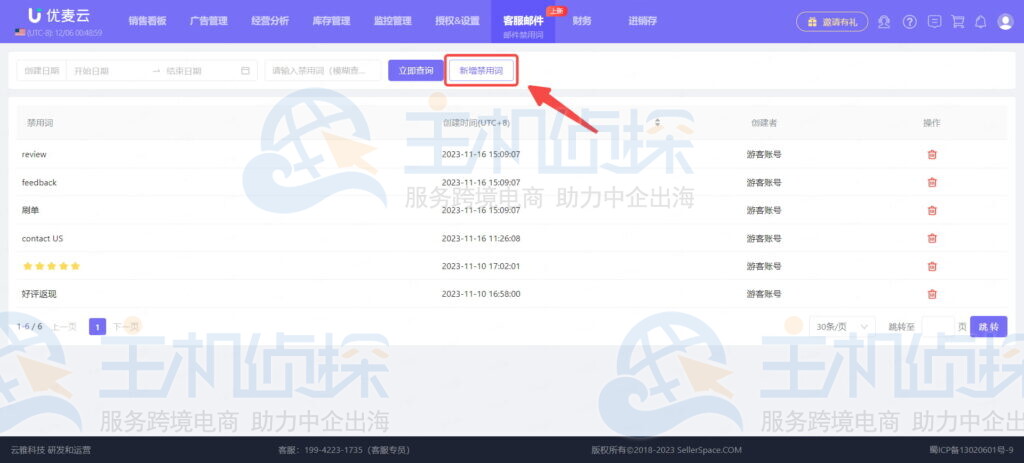Open the 库存管理 menu
The height and width of the screenshot is (463, 1024).
pyautogui.click(x=332, y=21)
